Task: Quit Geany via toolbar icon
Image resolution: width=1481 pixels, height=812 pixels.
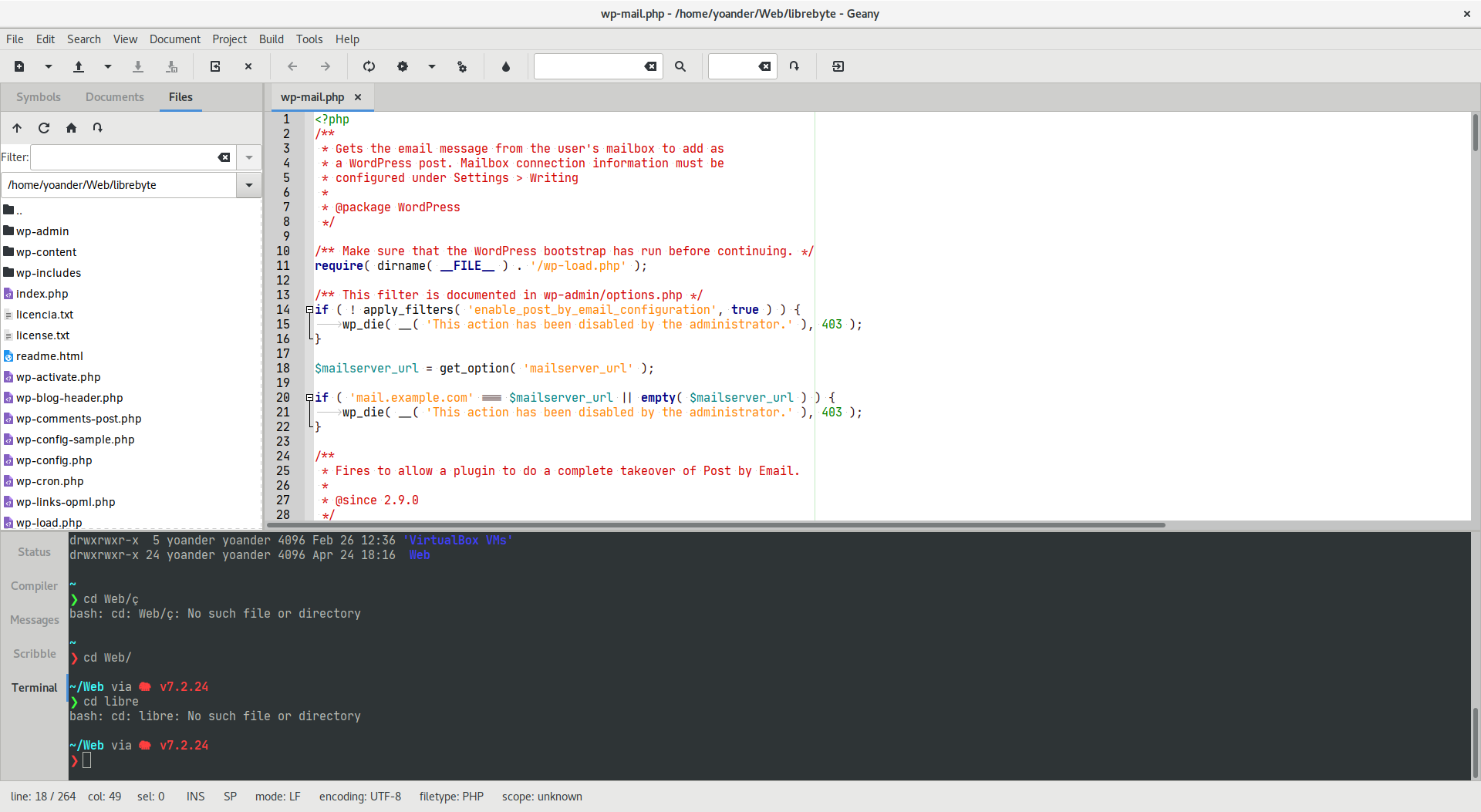Action: pyautogui.click(x=838, y=67)
